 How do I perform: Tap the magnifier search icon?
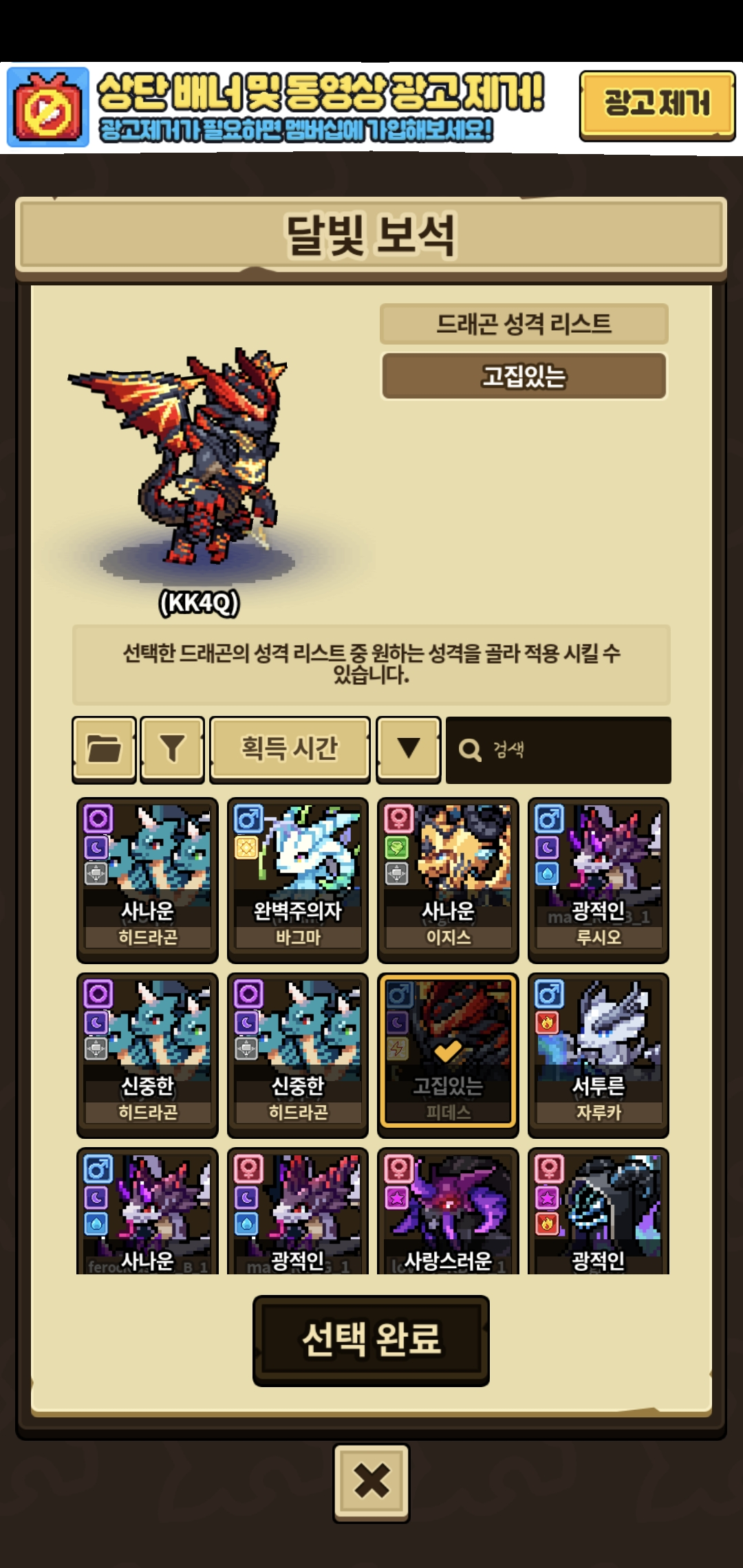click(x=470, y=750)
